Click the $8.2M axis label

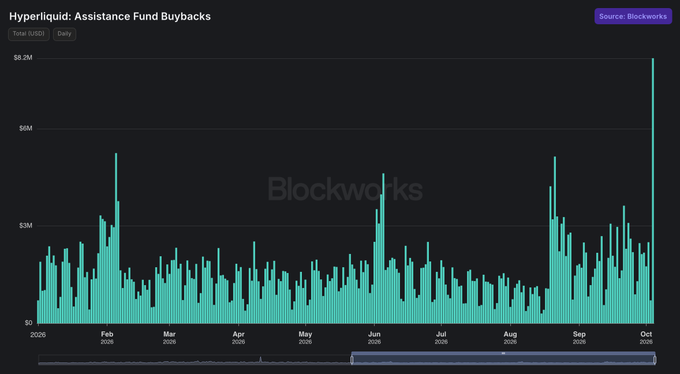tap(23, 58)
